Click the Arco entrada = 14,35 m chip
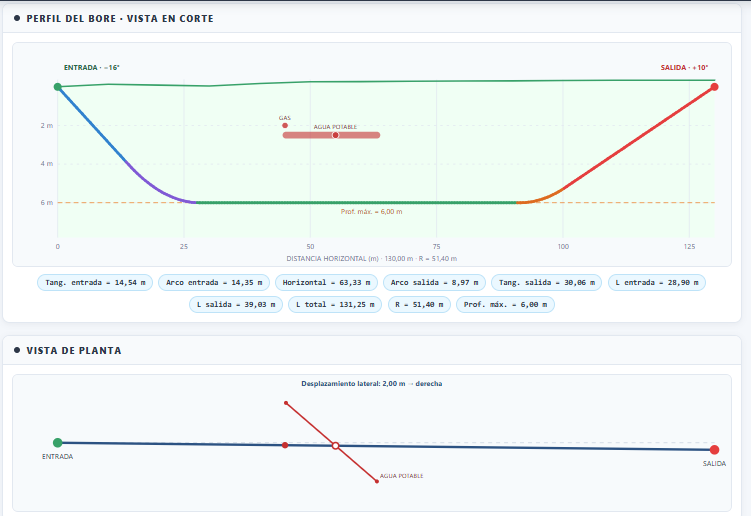 click(x=214, y=283)
